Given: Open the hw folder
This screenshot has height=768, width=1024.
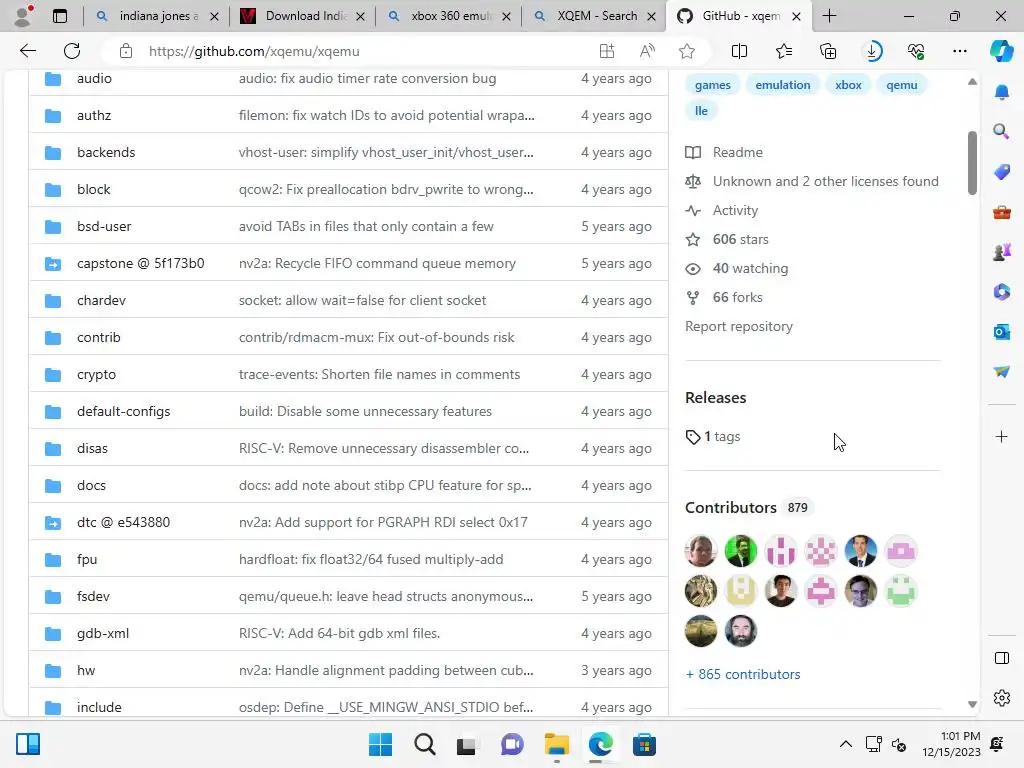Looking at the screenshot, I should coord(86,670).
